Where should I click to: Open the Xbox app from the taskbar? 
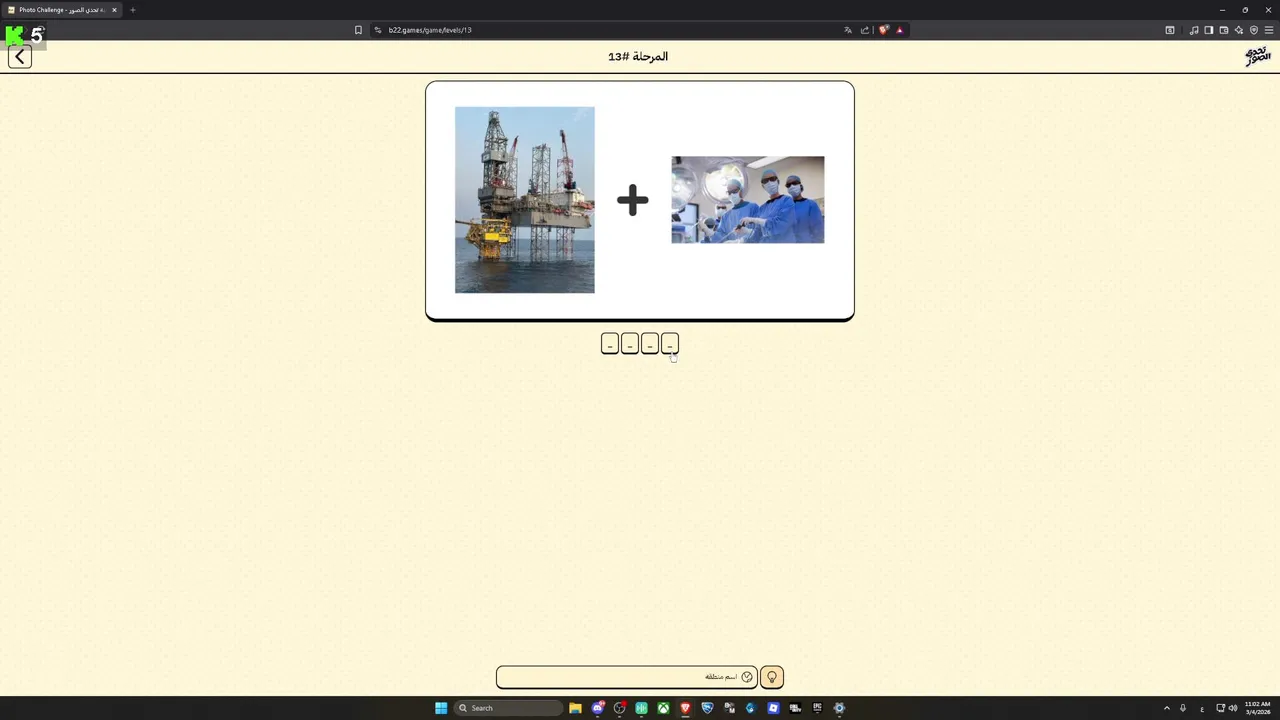pos(663,708)
